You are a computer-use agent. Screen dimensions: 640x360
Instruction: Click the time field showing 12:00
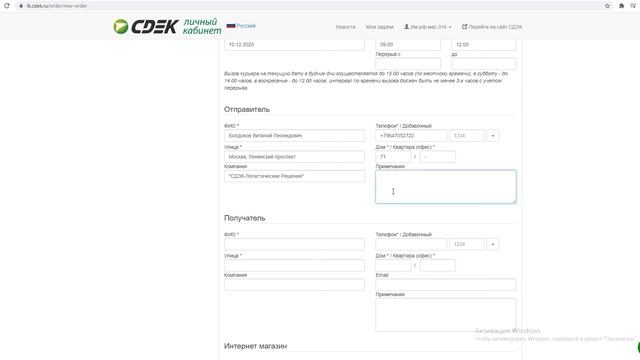coord(484,44)
